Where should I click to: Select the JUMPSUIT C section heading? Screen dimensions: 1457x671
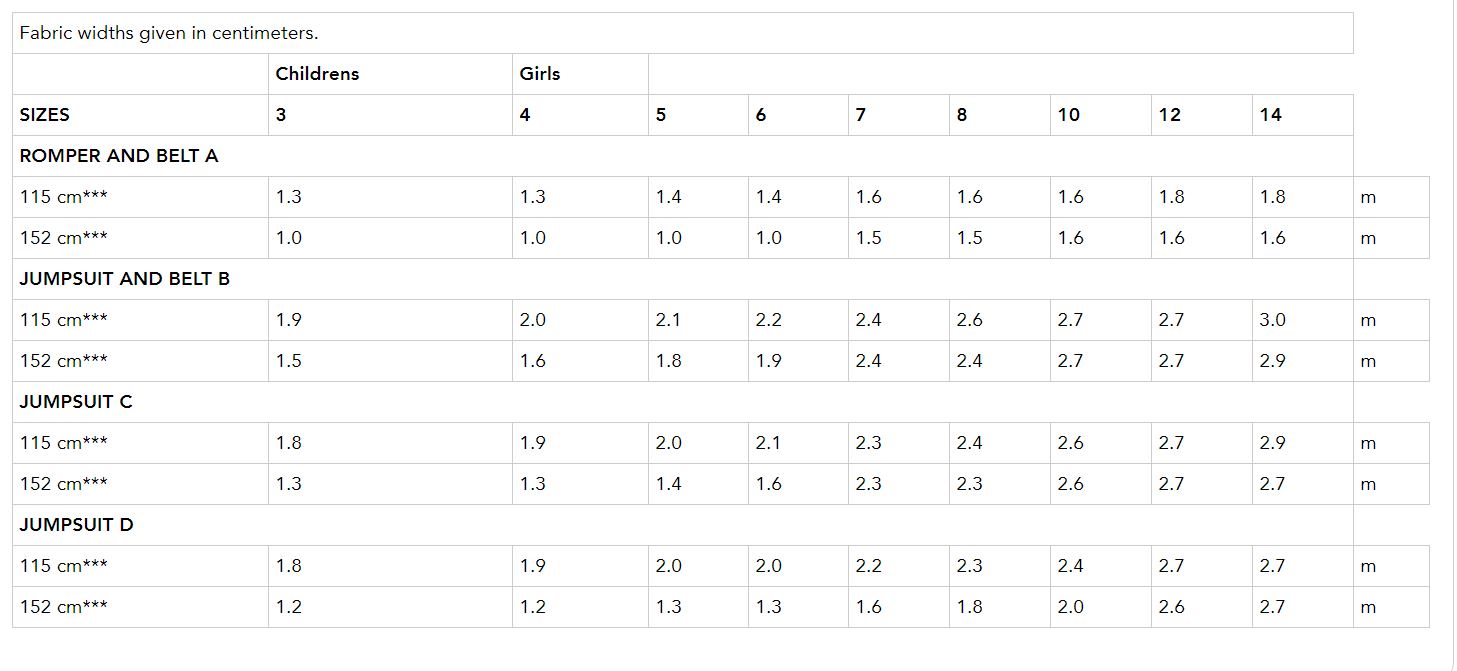(76, 402)
